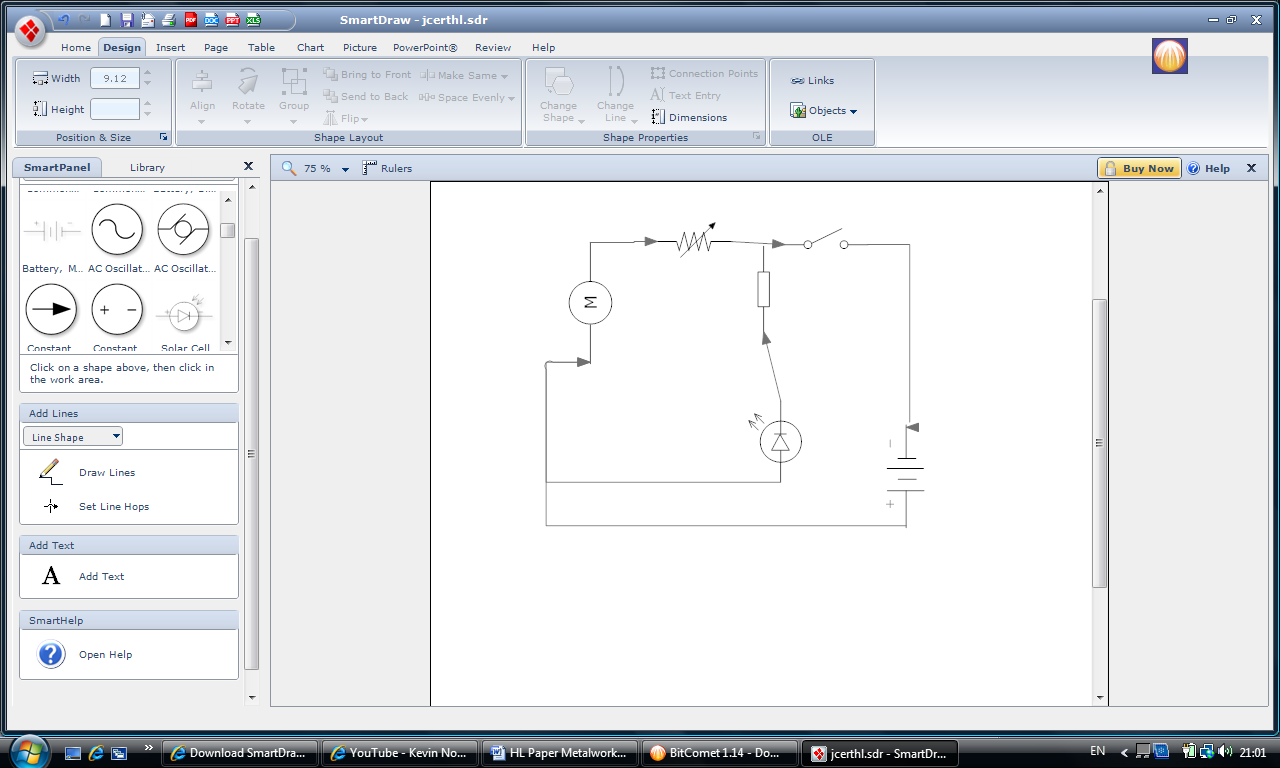Open the Home ribbon tab
Viewport: 1280px width, 768px height.
click(x=76, y=47)
